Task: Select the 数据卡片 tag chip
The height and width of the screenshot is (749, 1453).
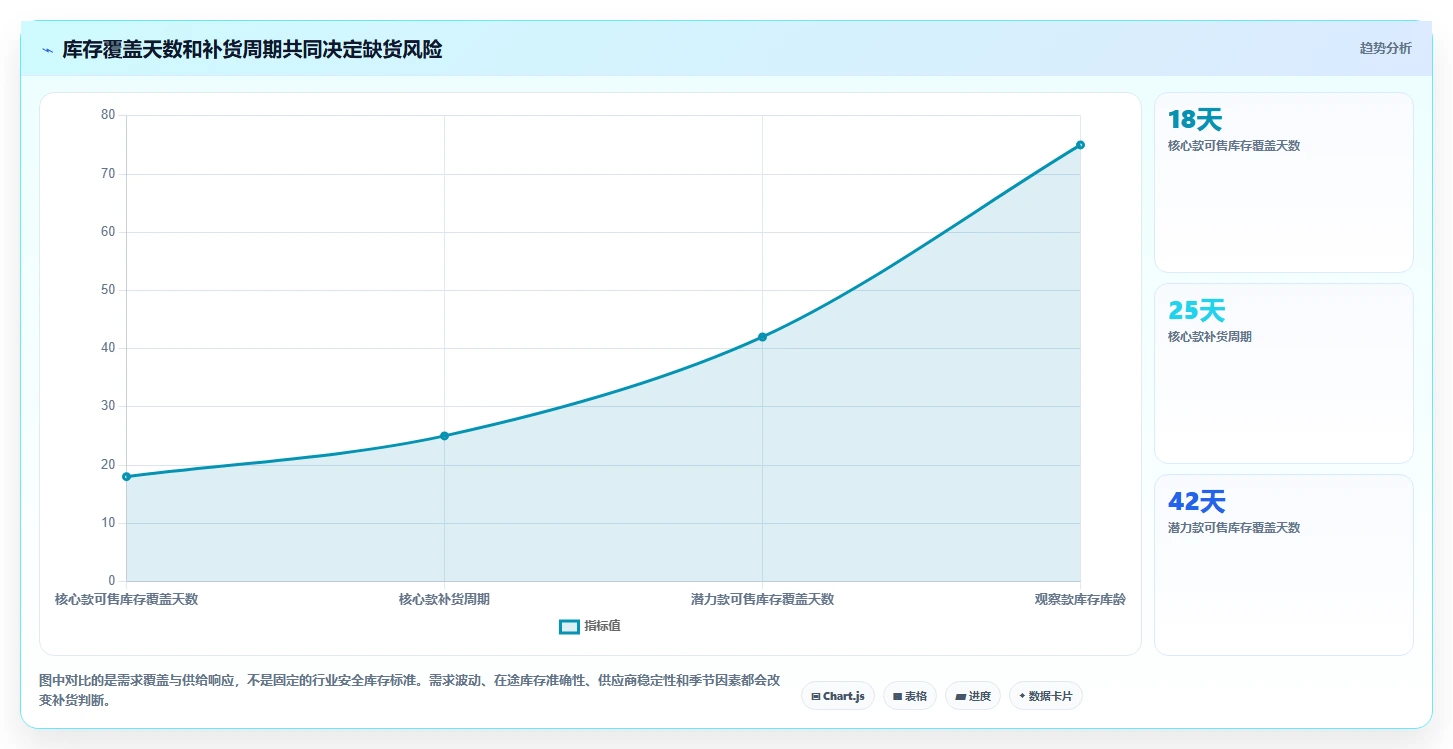Action: click(1046, 696)
